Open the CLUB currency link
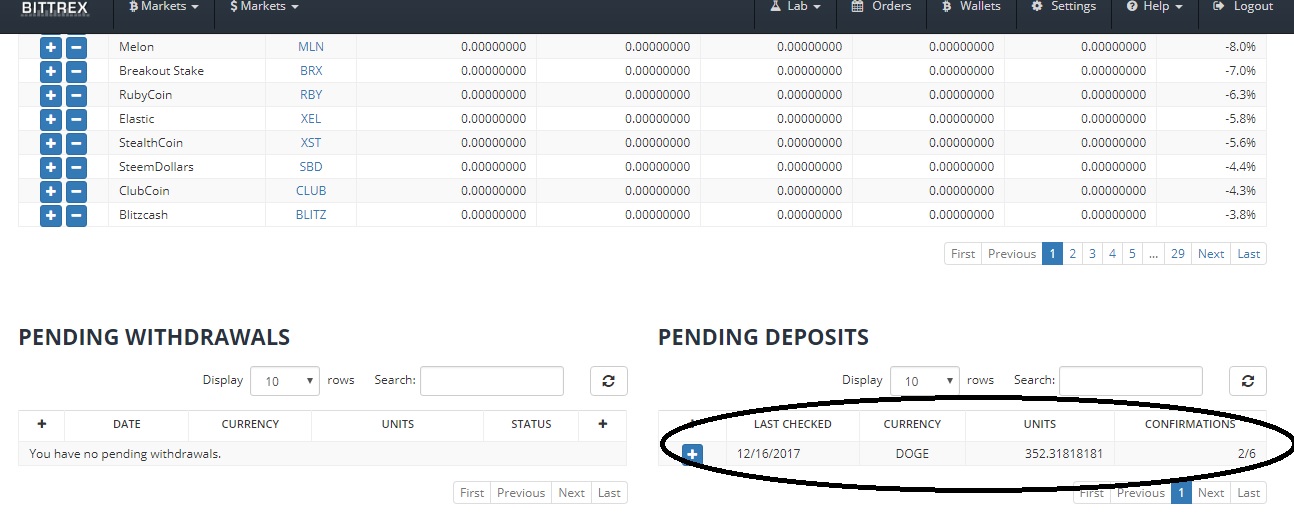The height and width of the screenshot is (526, 1294). pos(311,191)
